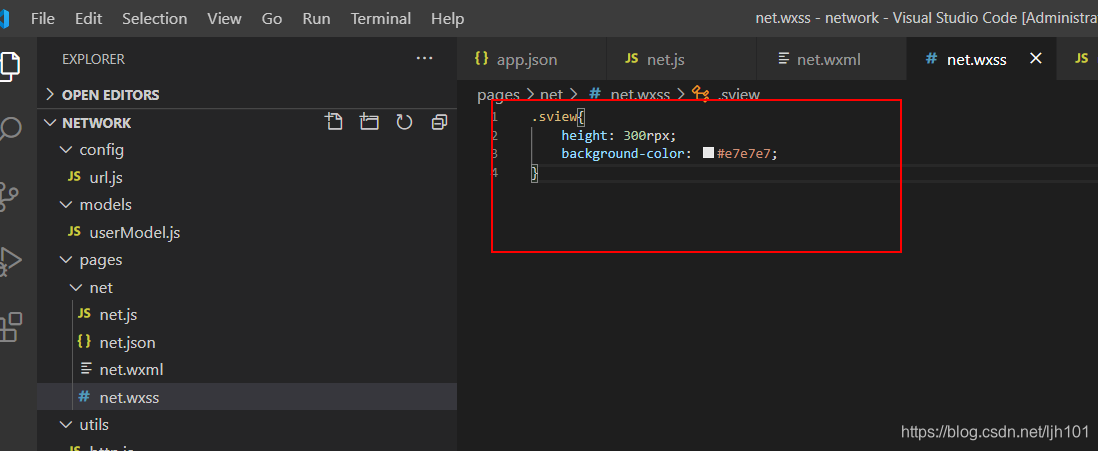Click New File icon in NETWORK header
The height and width of the screenshot is (451, 1098).
click(335, 123)
